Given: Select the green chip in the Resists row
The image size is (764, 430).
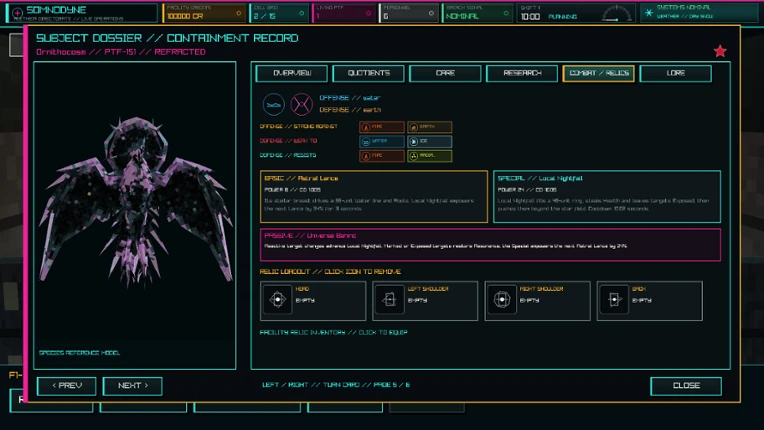Looking at the screenshot, I should point(429,156).
